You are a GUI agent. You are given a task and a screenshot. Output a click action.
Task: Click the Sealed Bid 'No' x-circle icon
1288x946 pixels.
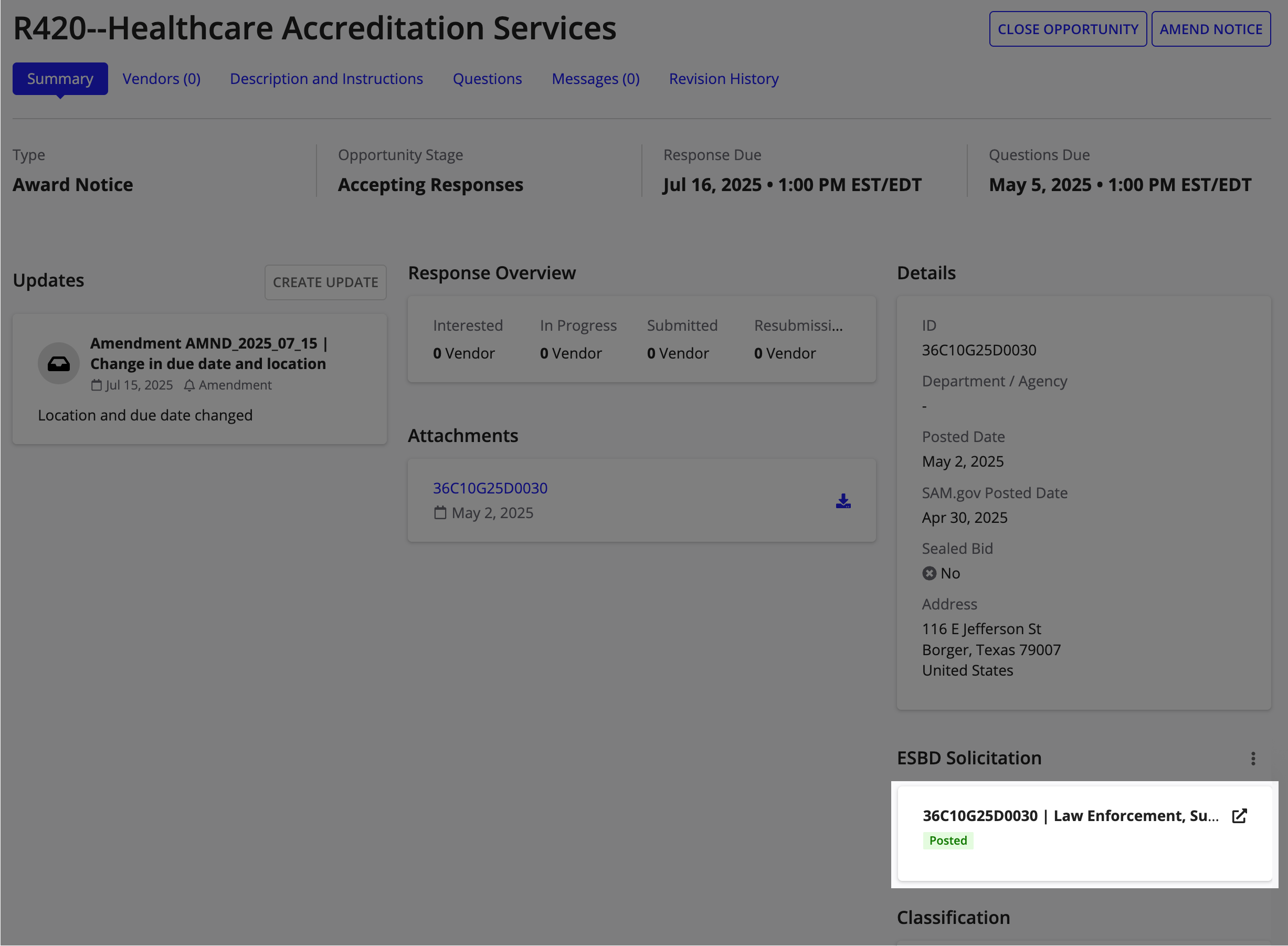(x=929, y=573)
